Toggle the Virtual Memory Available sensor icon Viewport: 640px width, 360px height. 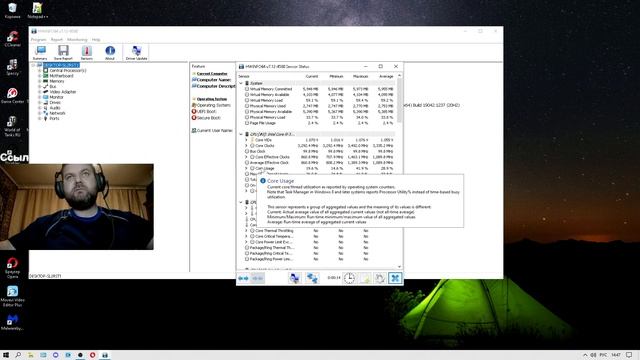pos(247,94)
